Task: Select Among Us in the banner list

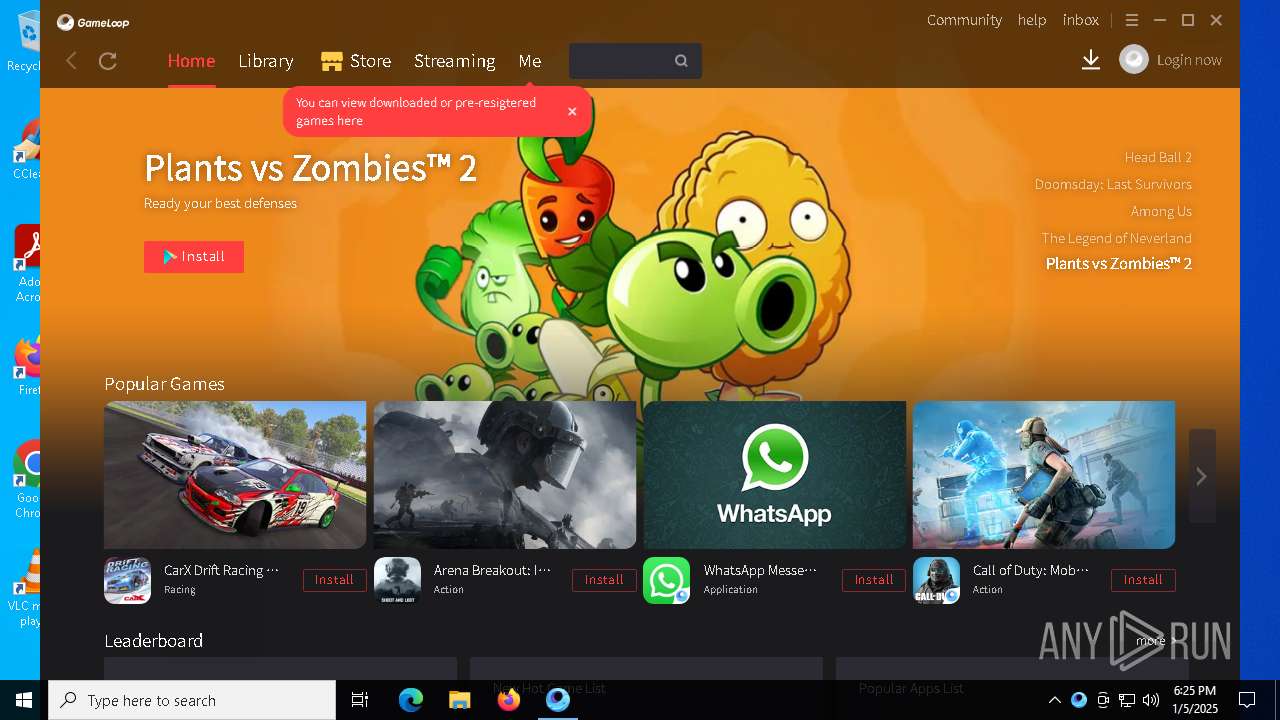Action: point(1161,211)
